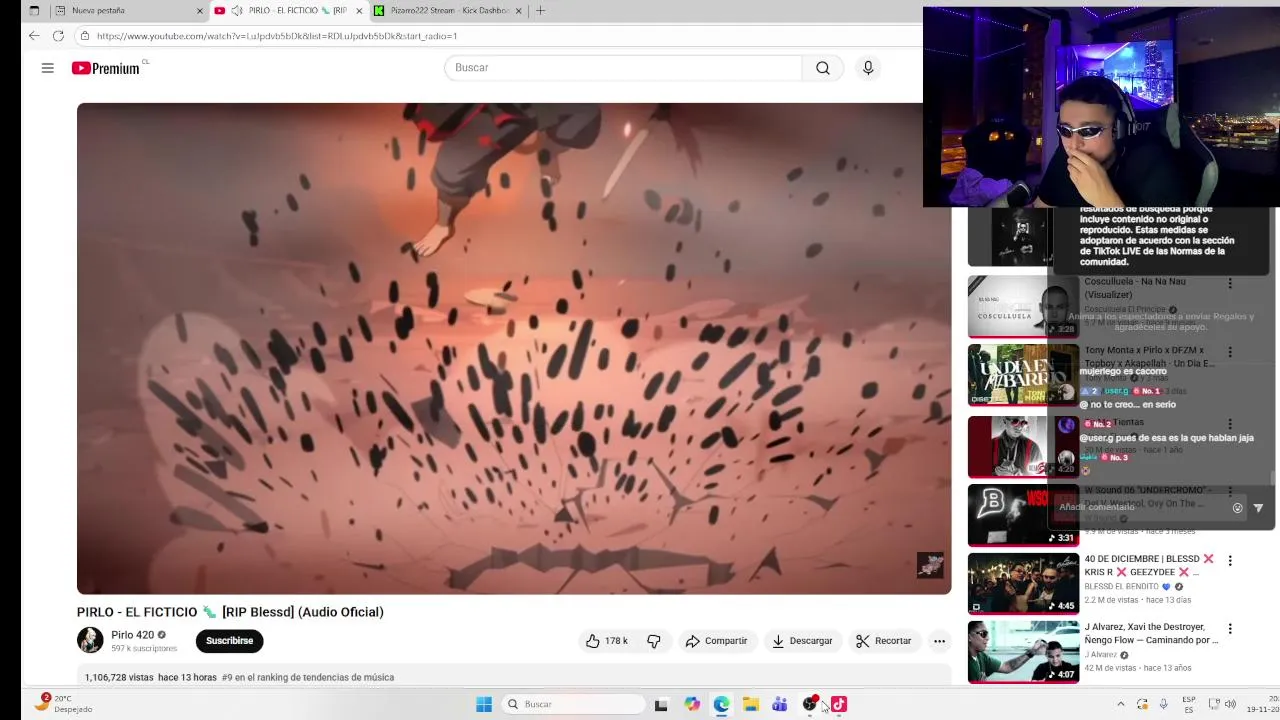The width and height of the screenshot is (1280, 720).
Task: Click the channel watermark in the video corner
Action: point(930,565)
